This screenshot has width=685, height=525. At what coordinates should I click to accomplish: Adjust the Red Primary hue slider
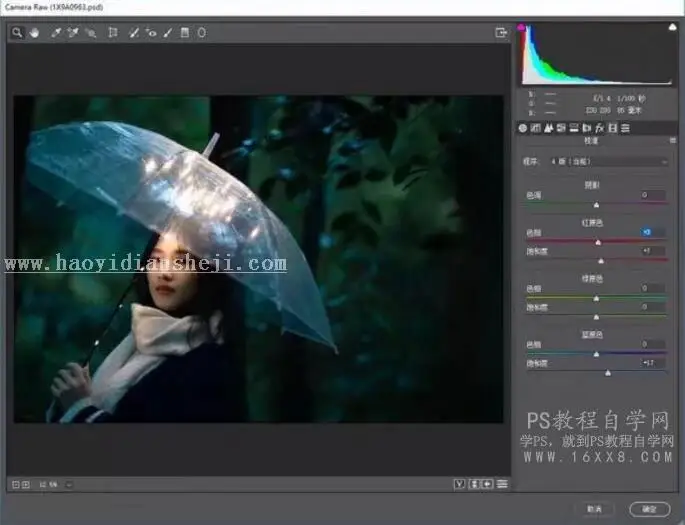click(x=598, y=242)
